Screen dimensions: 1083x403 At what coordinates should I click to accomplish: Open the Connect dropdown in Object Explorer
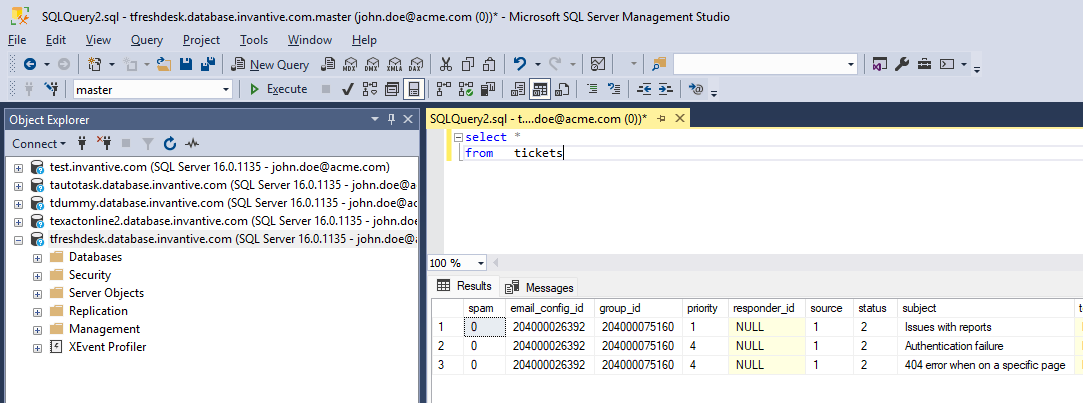pos(39,144)
